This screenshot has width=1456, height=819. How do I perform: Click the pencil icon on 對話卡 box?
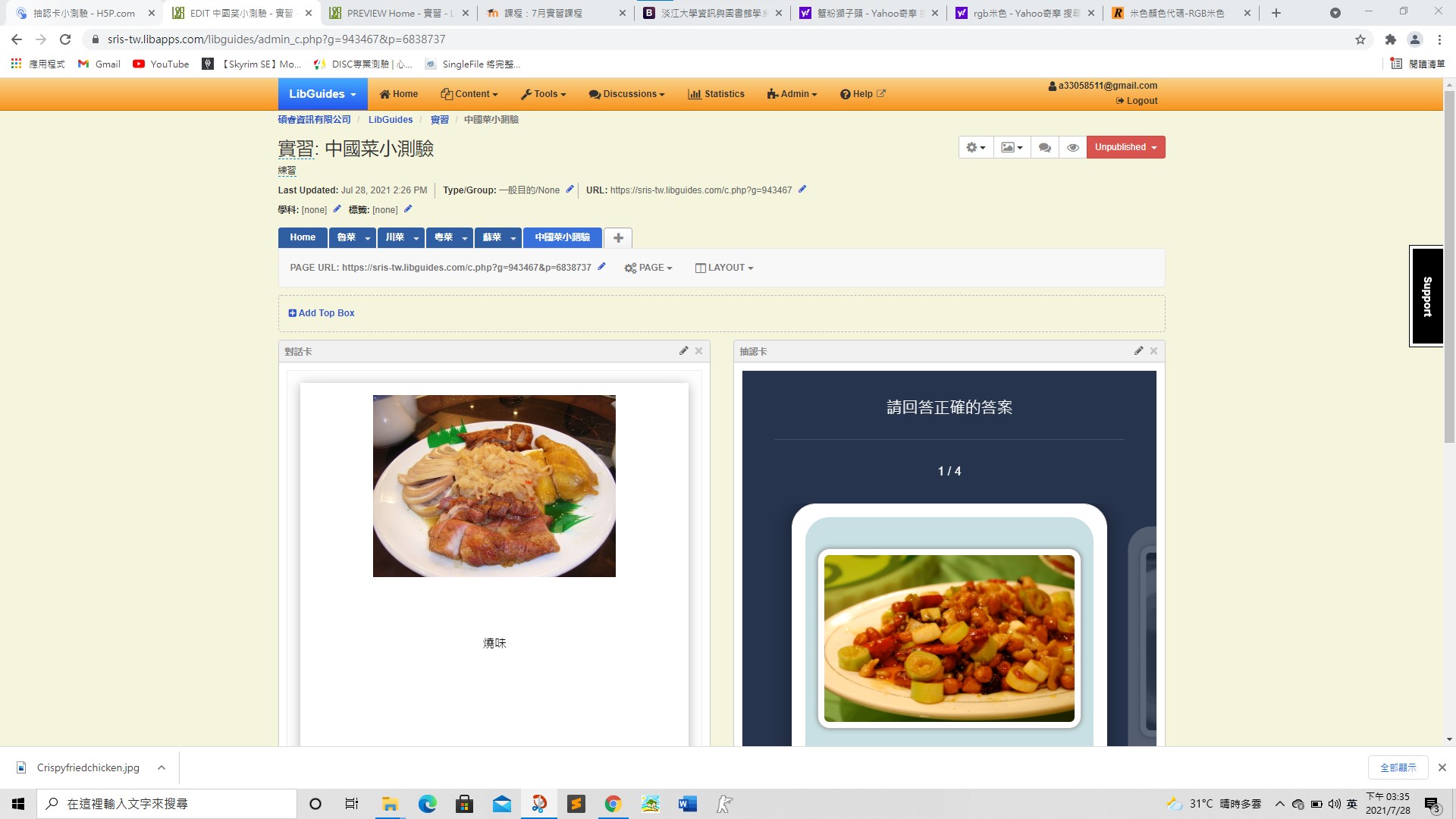(x=683, y=350)
